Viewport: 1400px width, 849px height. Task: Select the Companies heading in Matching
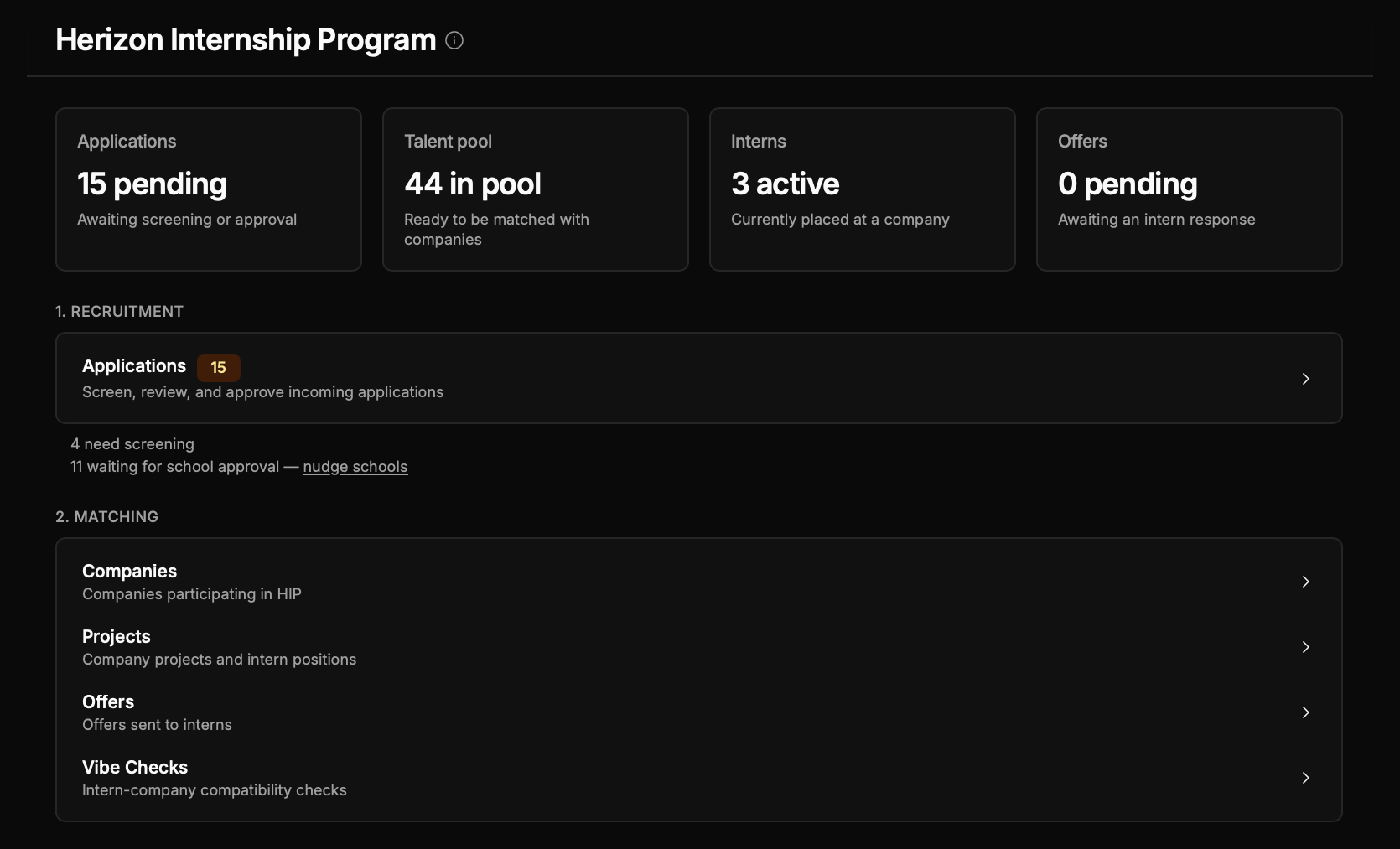click(x=130, y=572)
